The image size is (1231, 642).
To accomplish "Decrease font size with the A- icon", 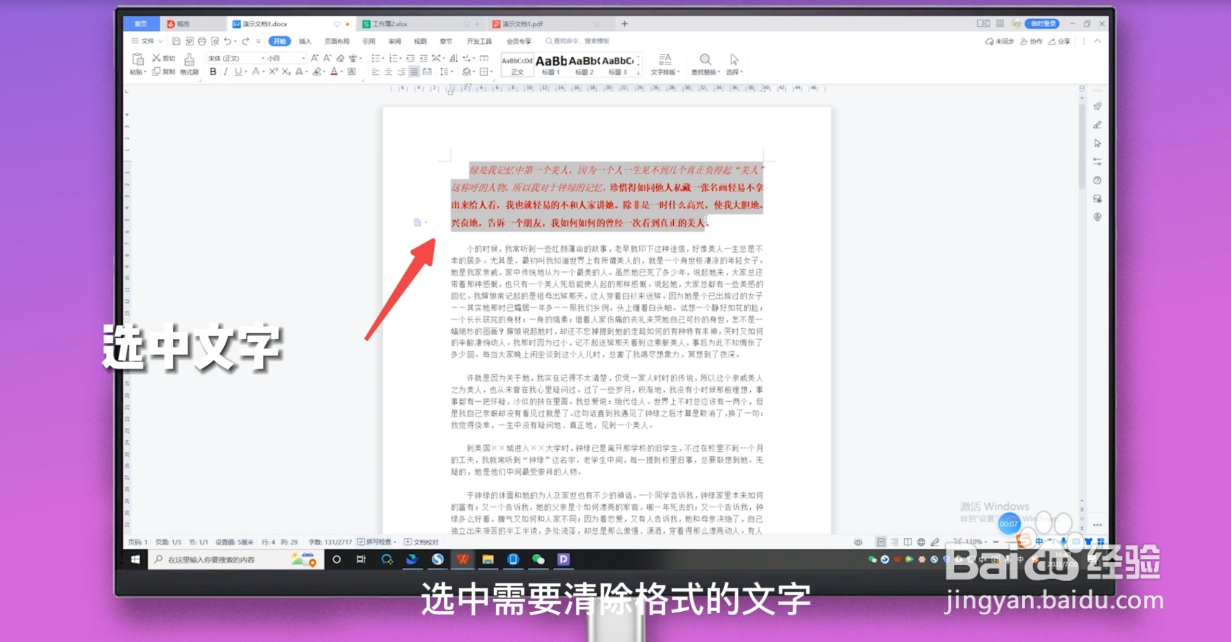I will [327, 58].
